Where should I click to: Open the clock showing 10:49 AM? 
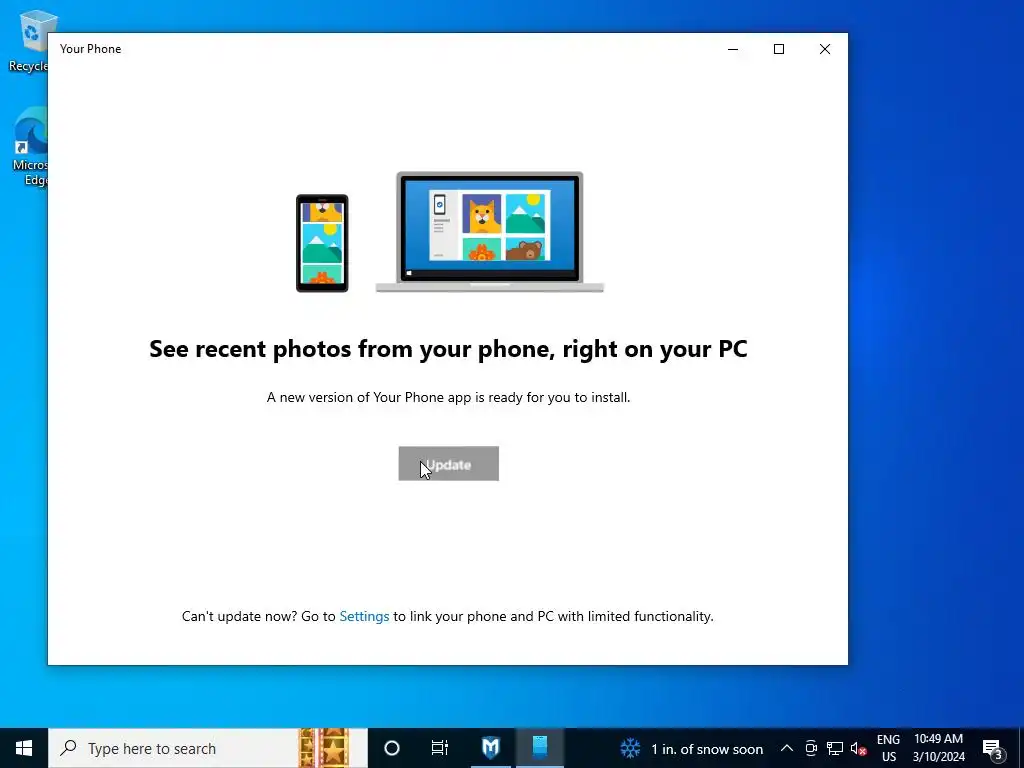coord(938,748)
